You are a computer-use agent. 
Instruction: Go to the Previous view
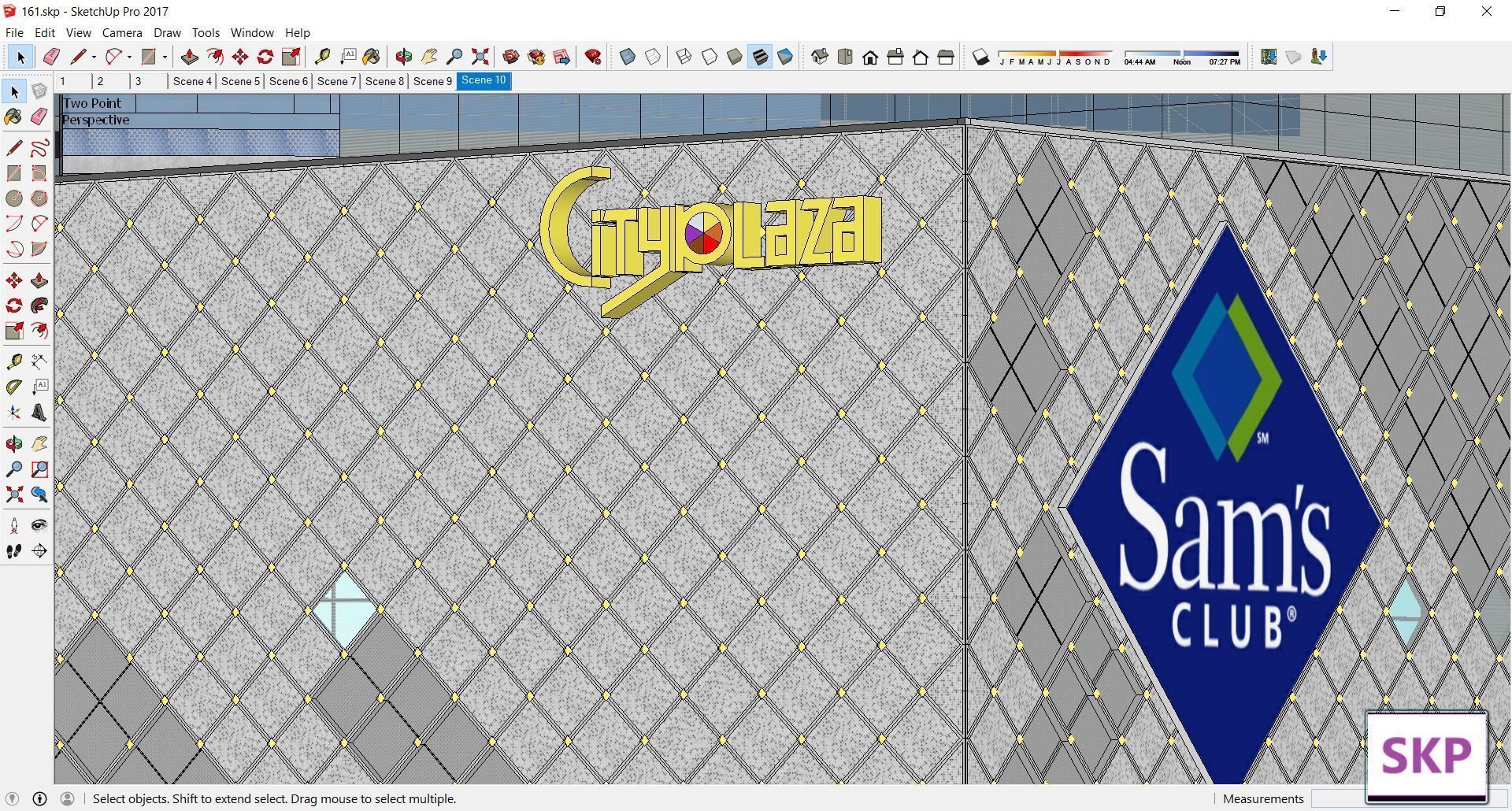pyautogui.click(x=39, y=494)
